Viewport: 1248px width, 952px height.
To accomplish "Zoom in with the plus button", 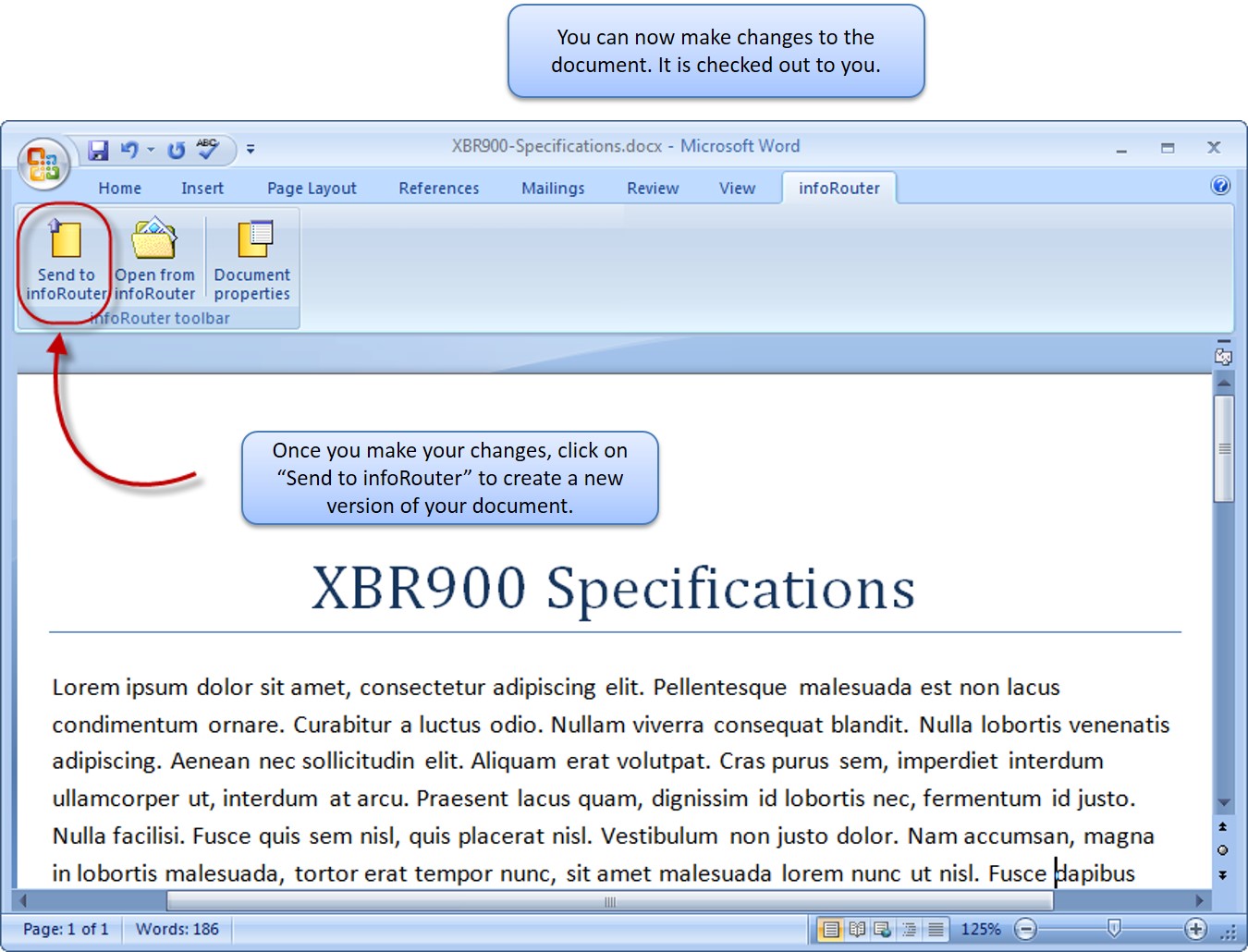I will pos(1195,929).
